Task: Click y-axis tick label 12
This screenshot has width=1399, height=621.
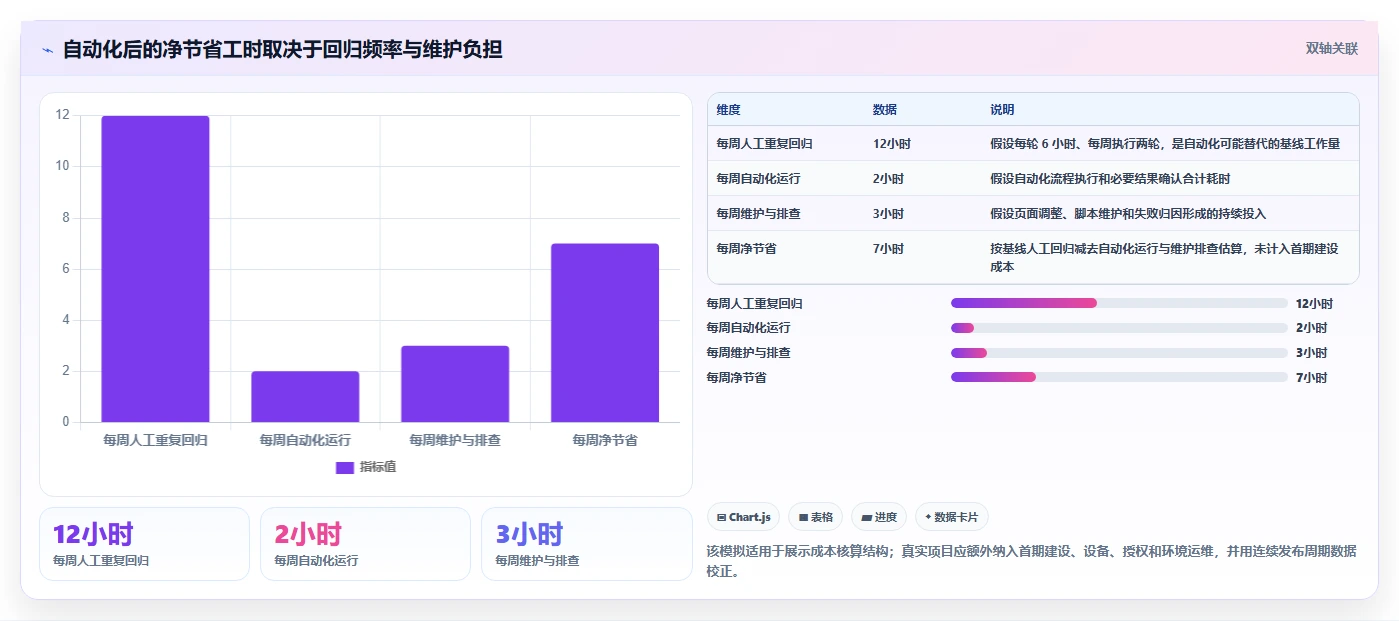Action: pyautogui.click(x=63, y=115)
